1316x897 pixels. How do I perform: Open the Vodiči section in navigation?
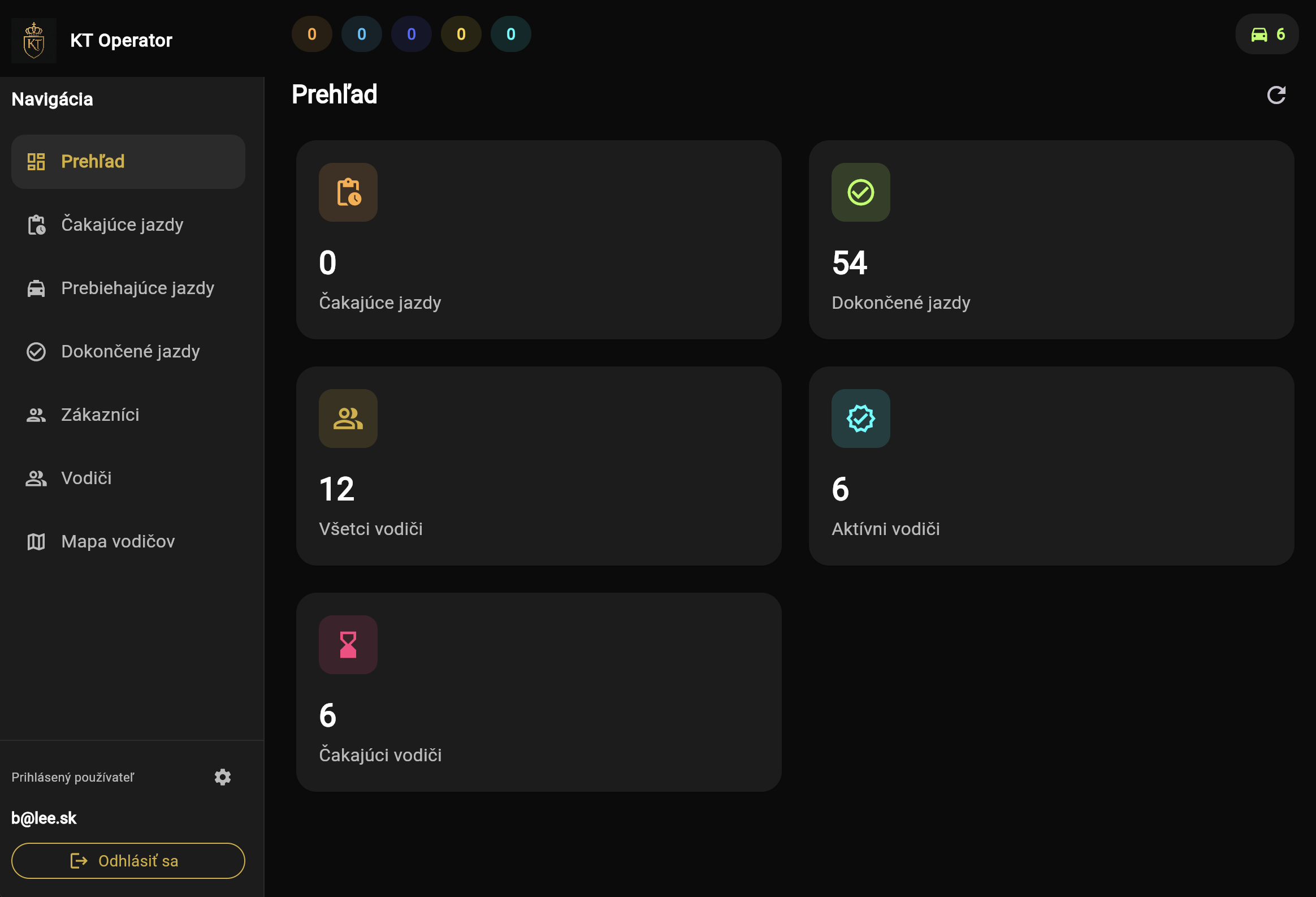[85, 478]
